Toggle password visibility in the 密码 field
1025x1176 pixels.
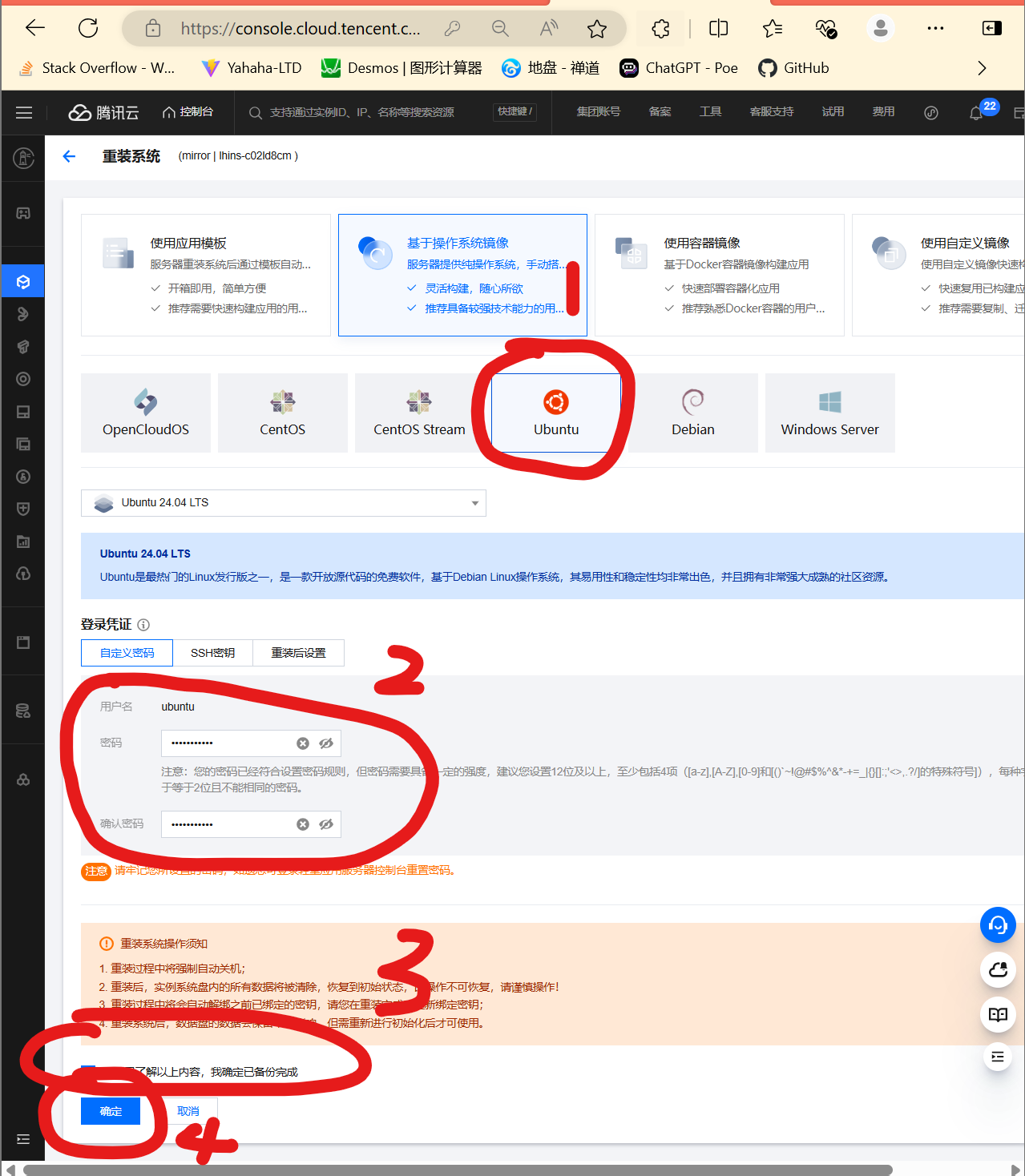point(326,743)
